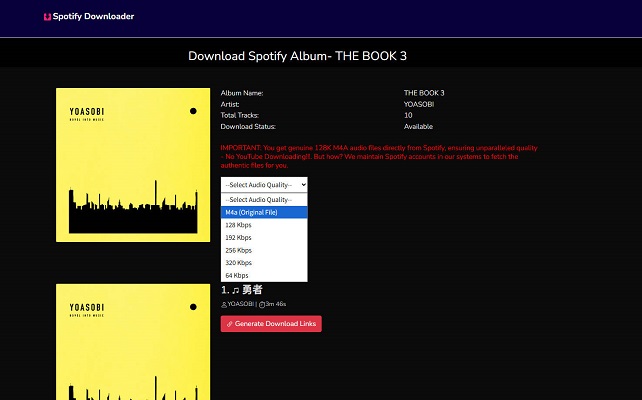Click the pink Spotify Downloader logo icon
Viewport: 642px width, 400px height.
pos(47,17)
